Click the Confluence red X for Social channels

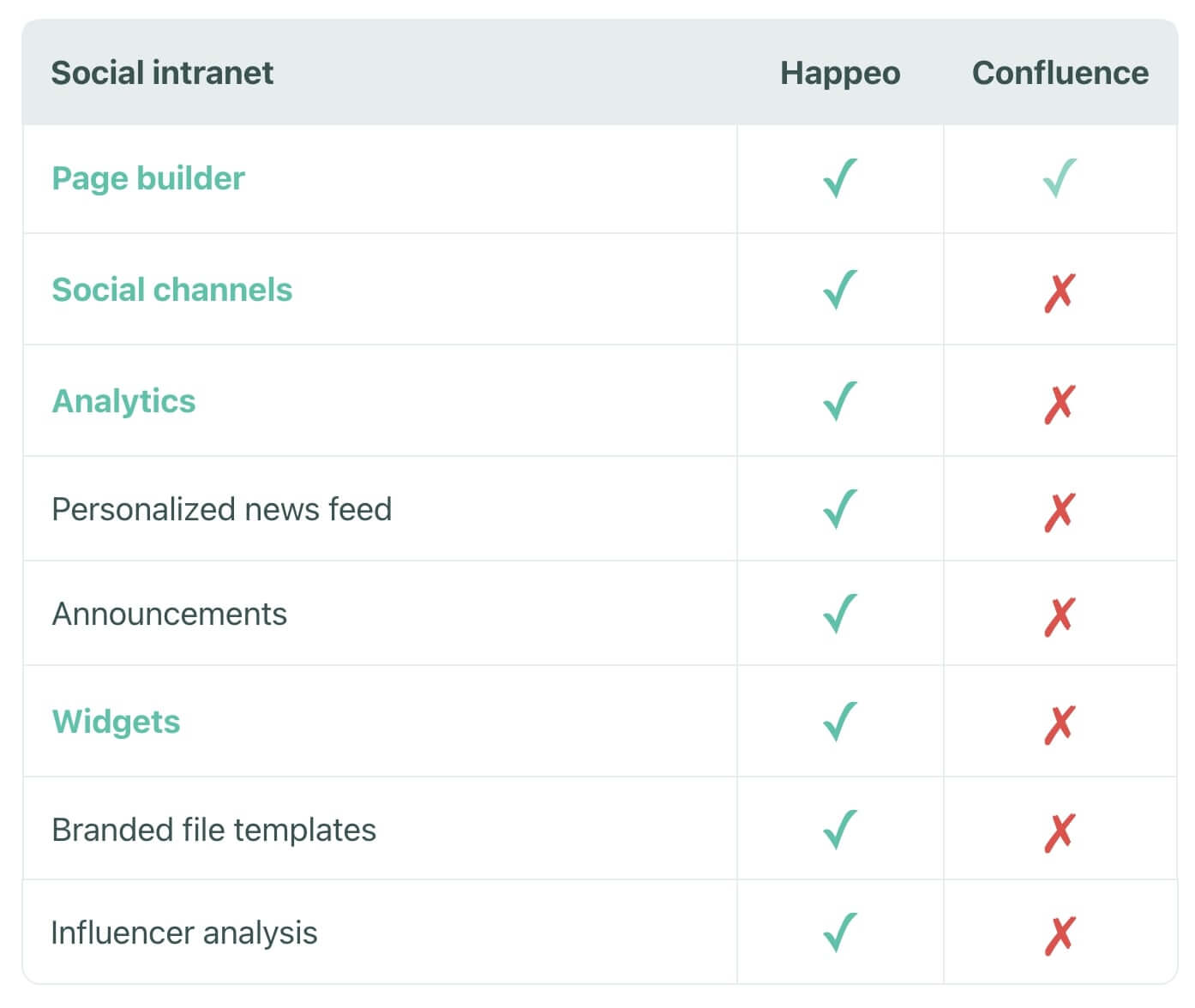(1060, 292)
